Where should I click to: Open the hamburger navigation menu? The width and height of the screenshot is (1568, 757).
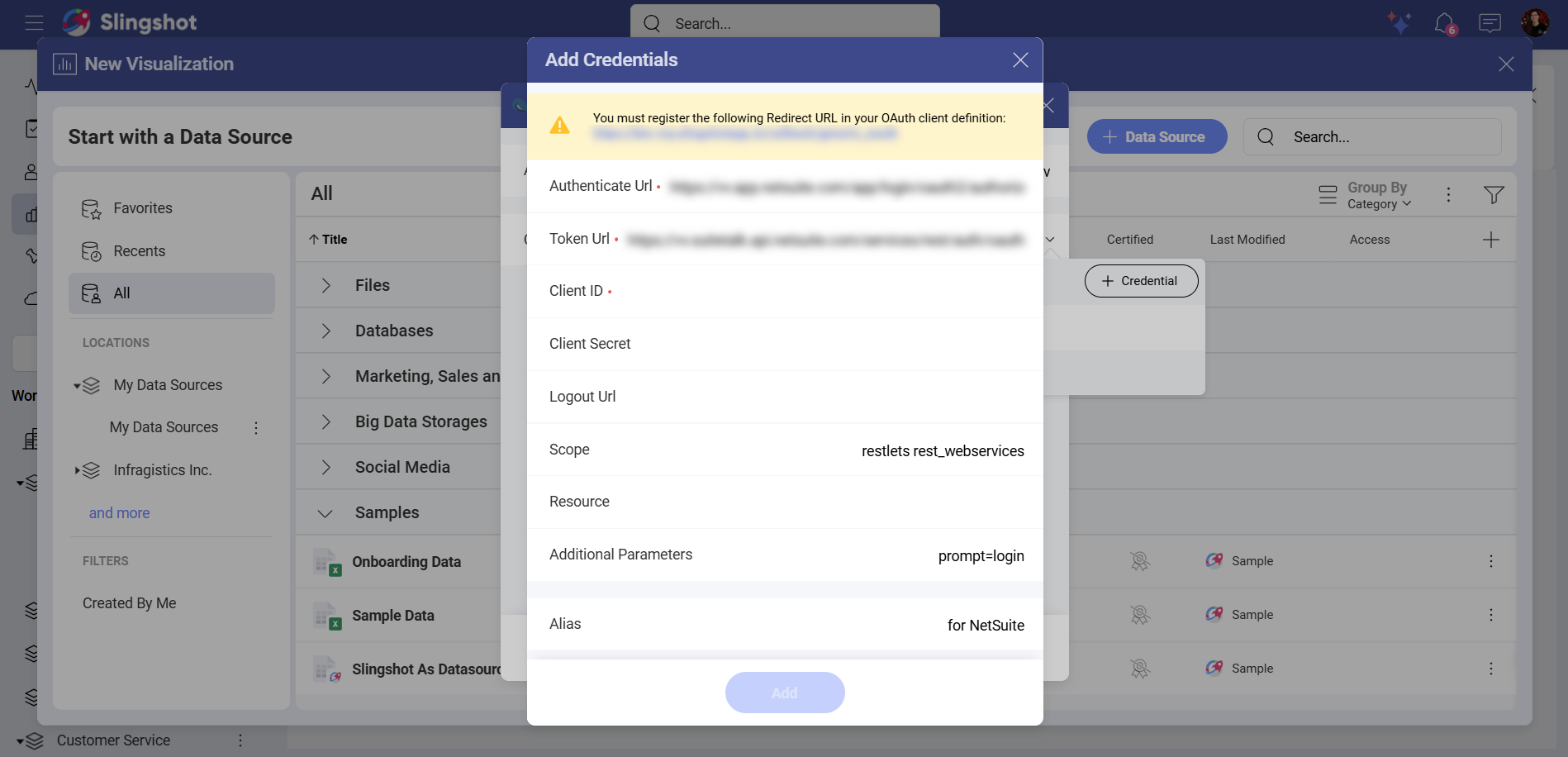tap(34, 22)
